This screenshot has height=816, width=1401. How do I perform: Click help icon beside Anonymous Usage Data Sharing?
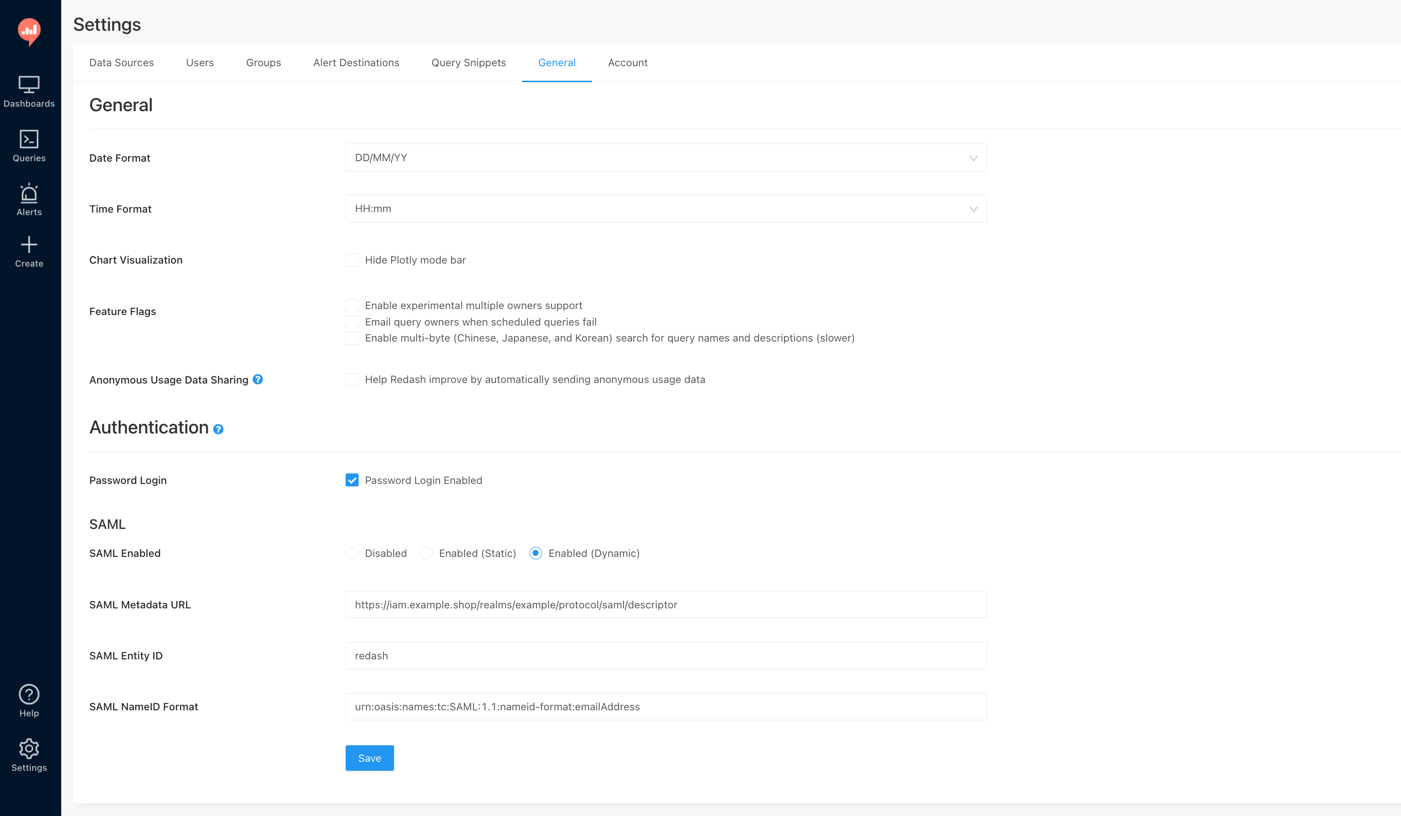click(x=258, y=380)
